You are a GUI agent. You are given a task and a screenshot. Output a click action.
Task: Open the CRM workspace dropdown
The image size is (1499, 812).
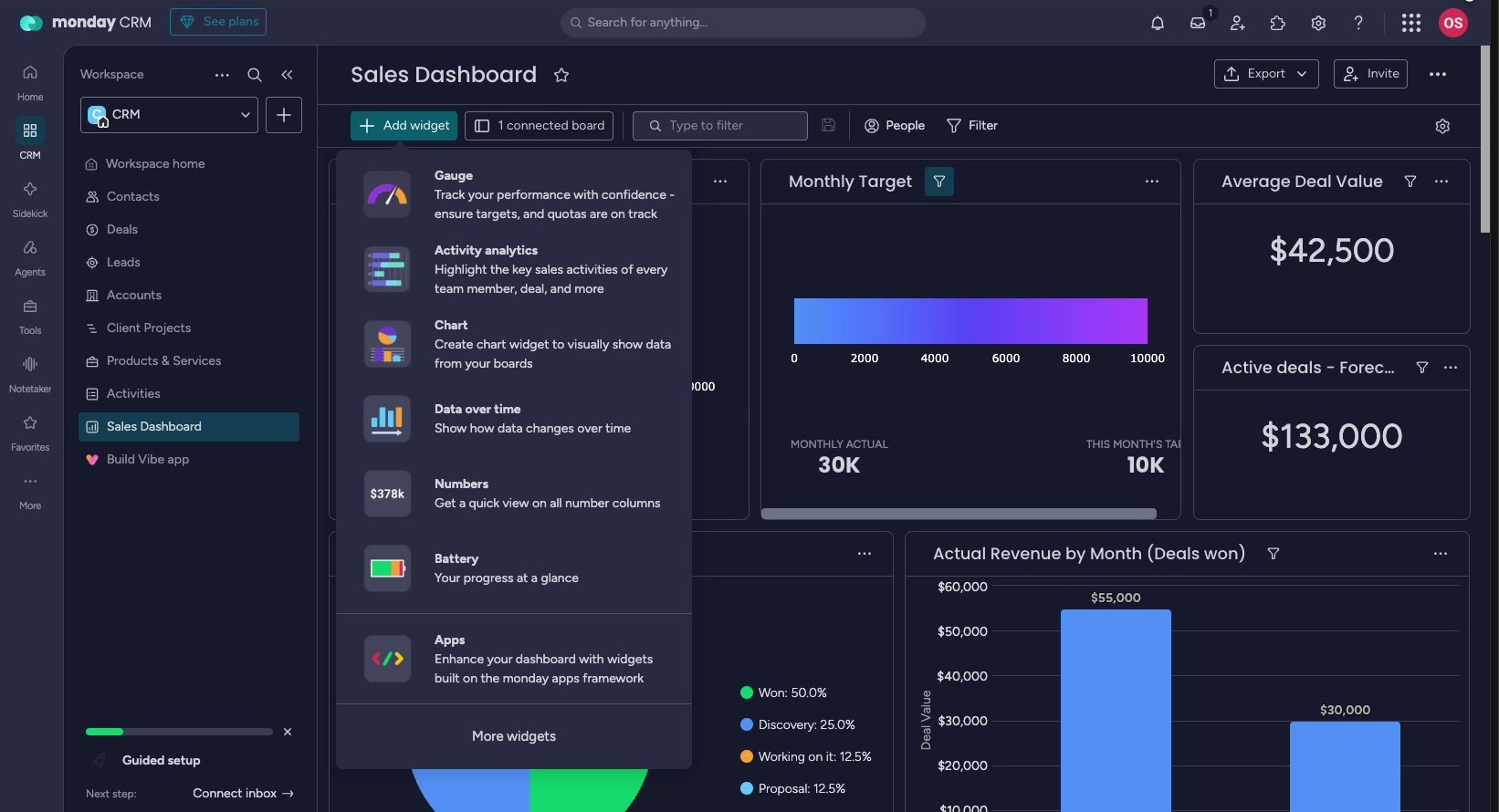click(169, 115)
